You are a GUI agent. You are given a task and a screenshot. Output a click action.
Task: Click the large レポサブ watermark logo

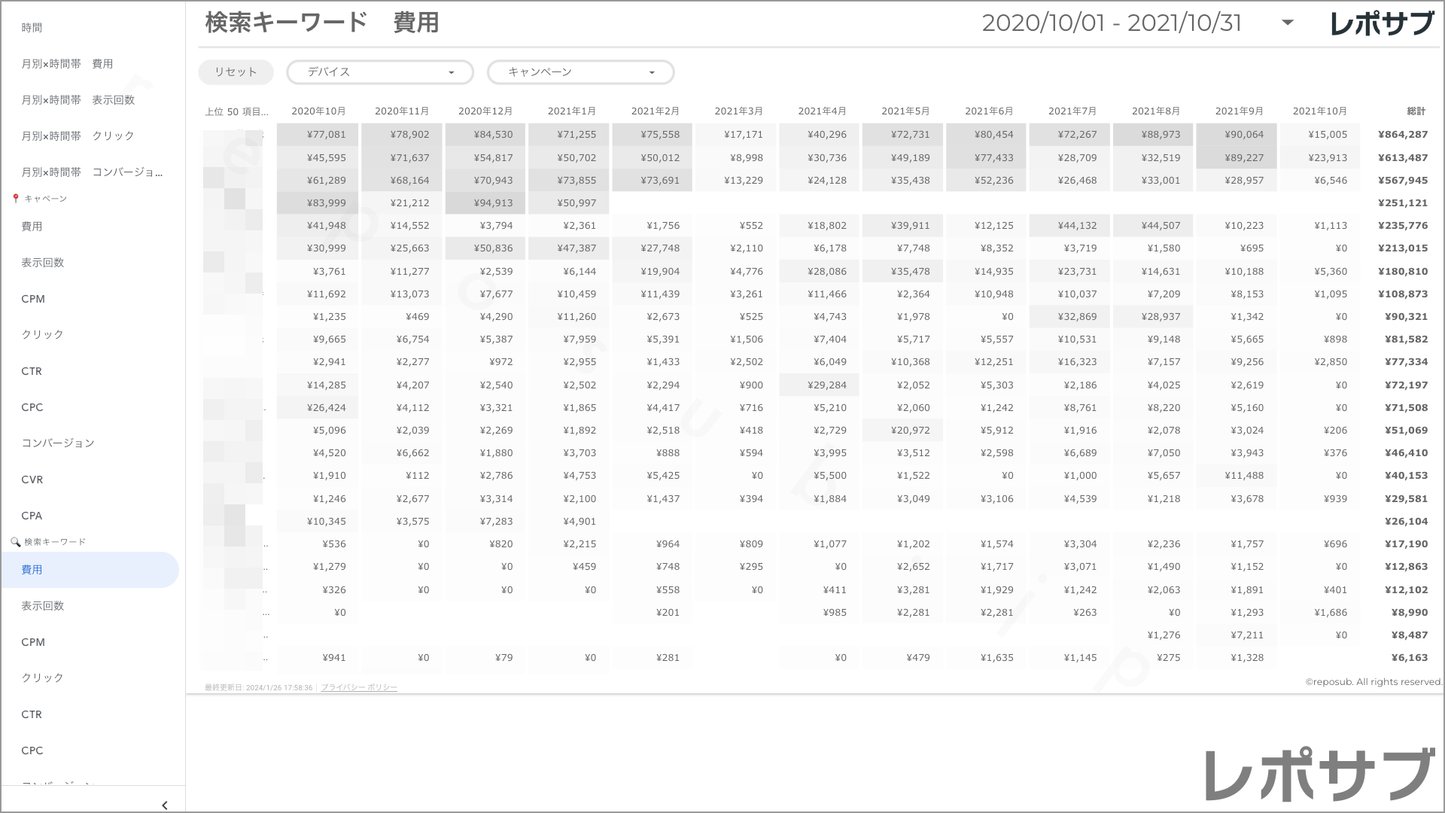(1319, 774)
